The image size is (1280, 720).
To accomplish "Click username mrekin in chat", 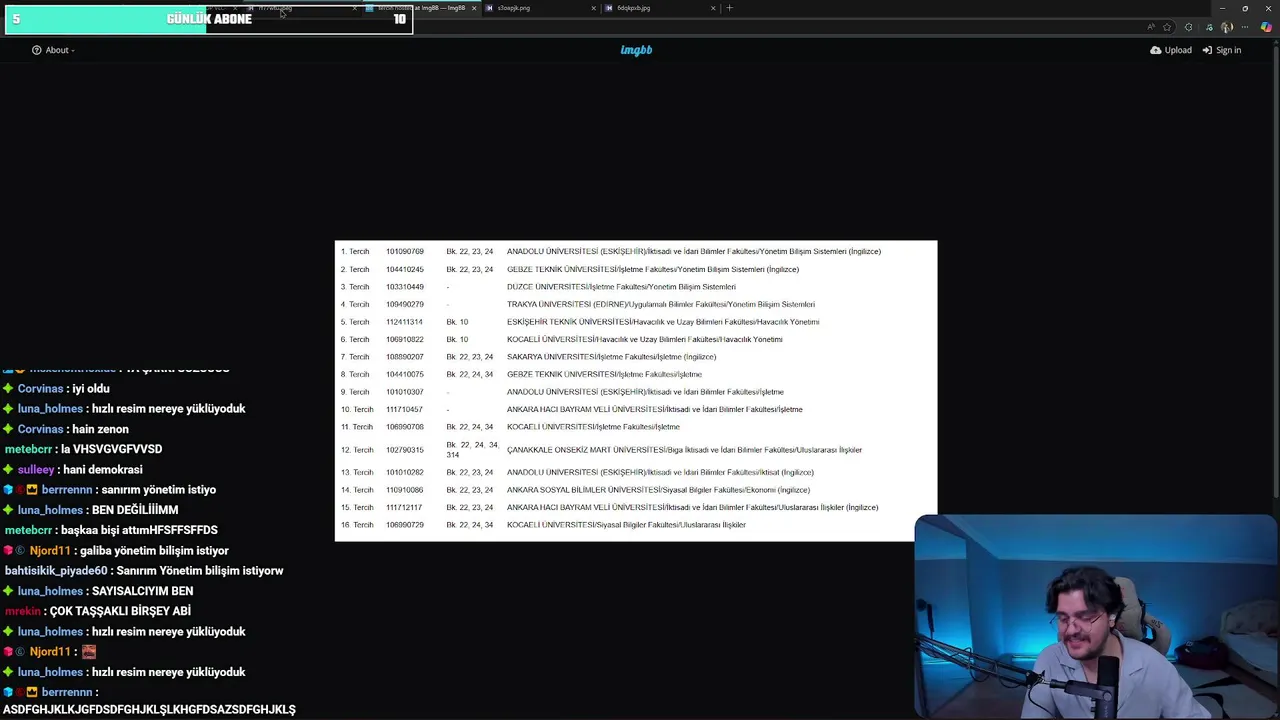I will point(23,611).
